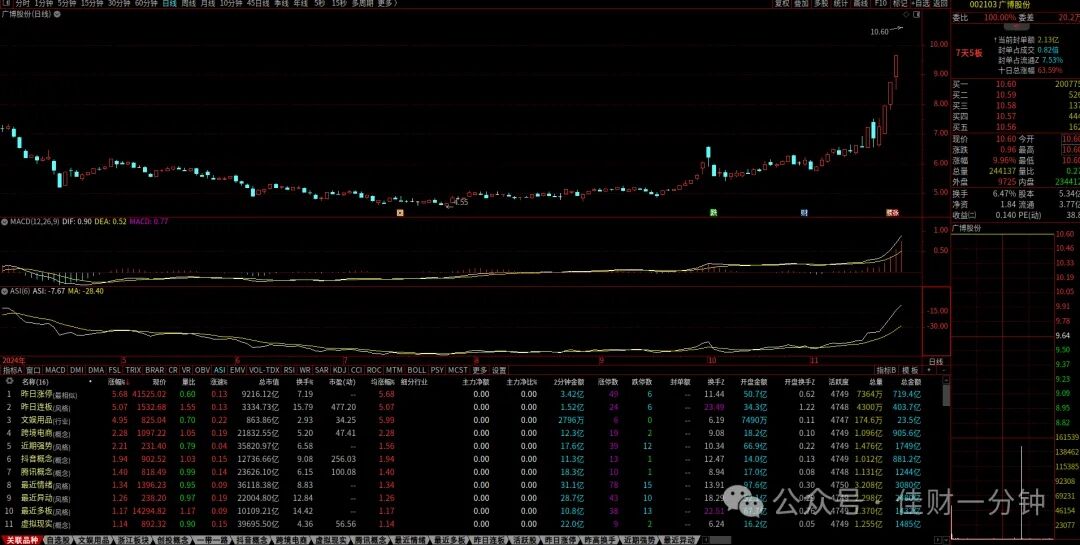Select the 窗口 window option
This screenshot has width=1080, height=545.
pos(33,370)
